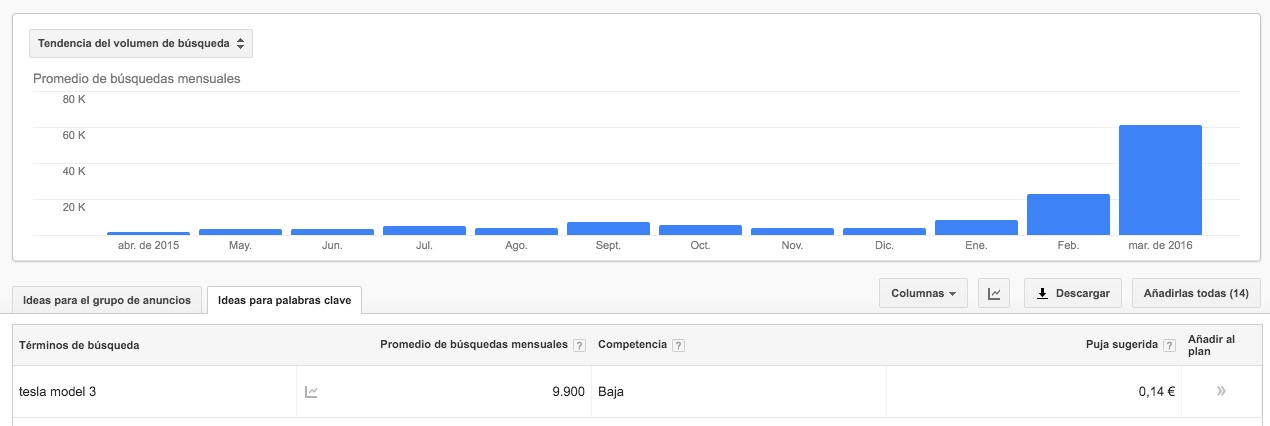Expand the Columnas dropdown menu
The width and height of the screenshot is (1270, 426).
[x=922, y=293]
